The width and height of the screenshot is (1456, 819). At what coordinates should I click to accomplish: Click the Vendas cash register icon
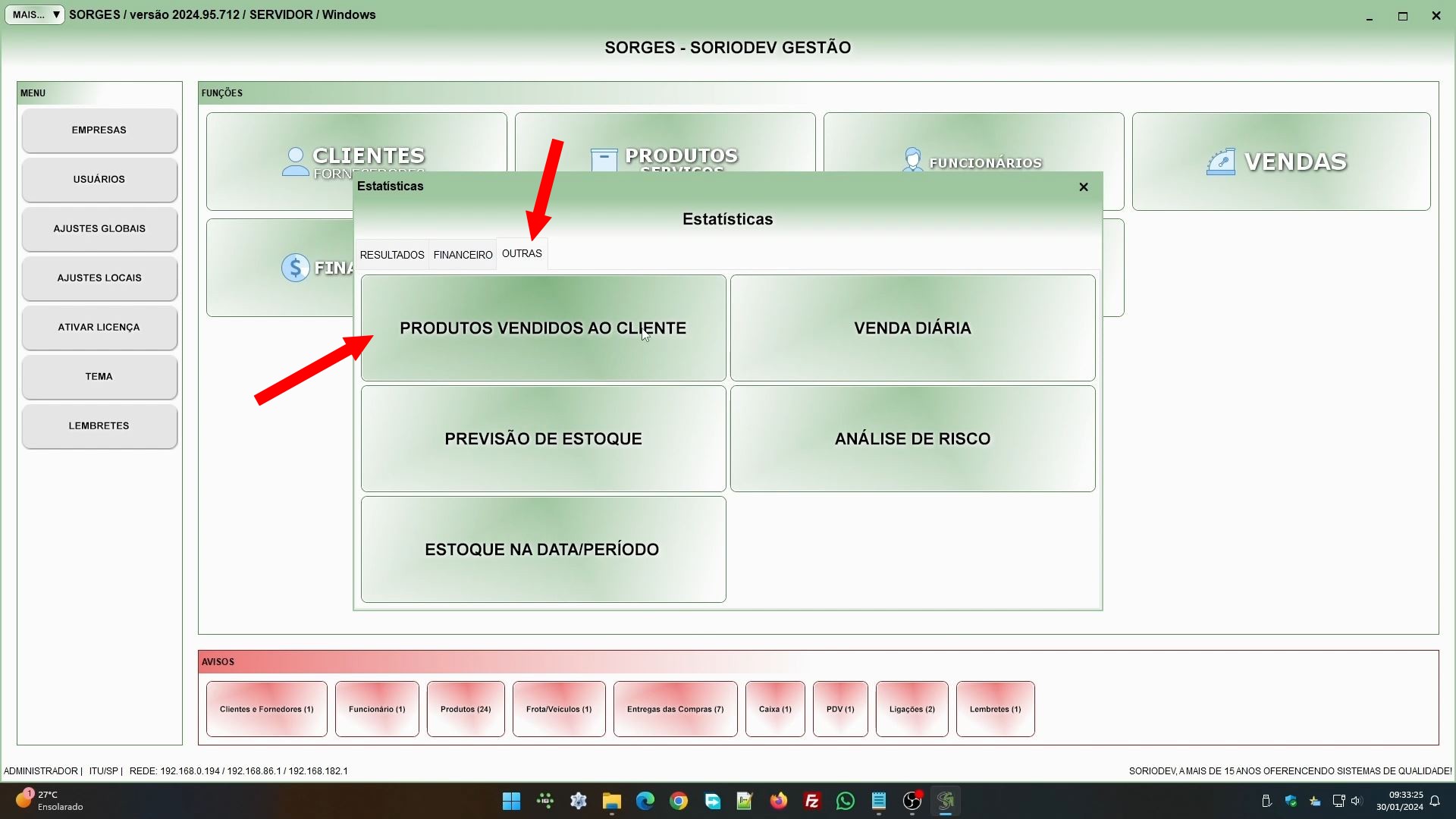1220,162
